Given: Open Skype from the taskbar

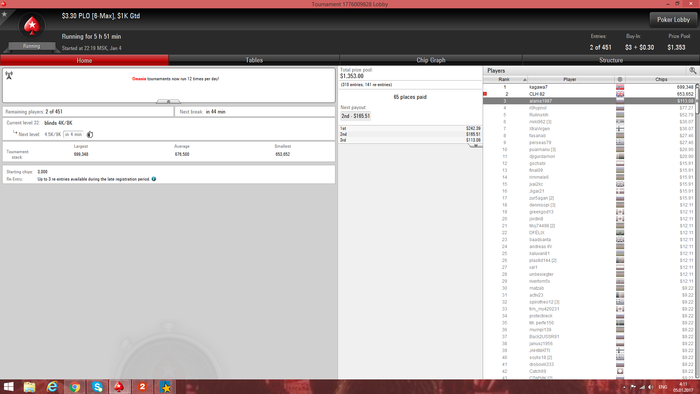Looking at the screenshot, I should pos(97,387).
